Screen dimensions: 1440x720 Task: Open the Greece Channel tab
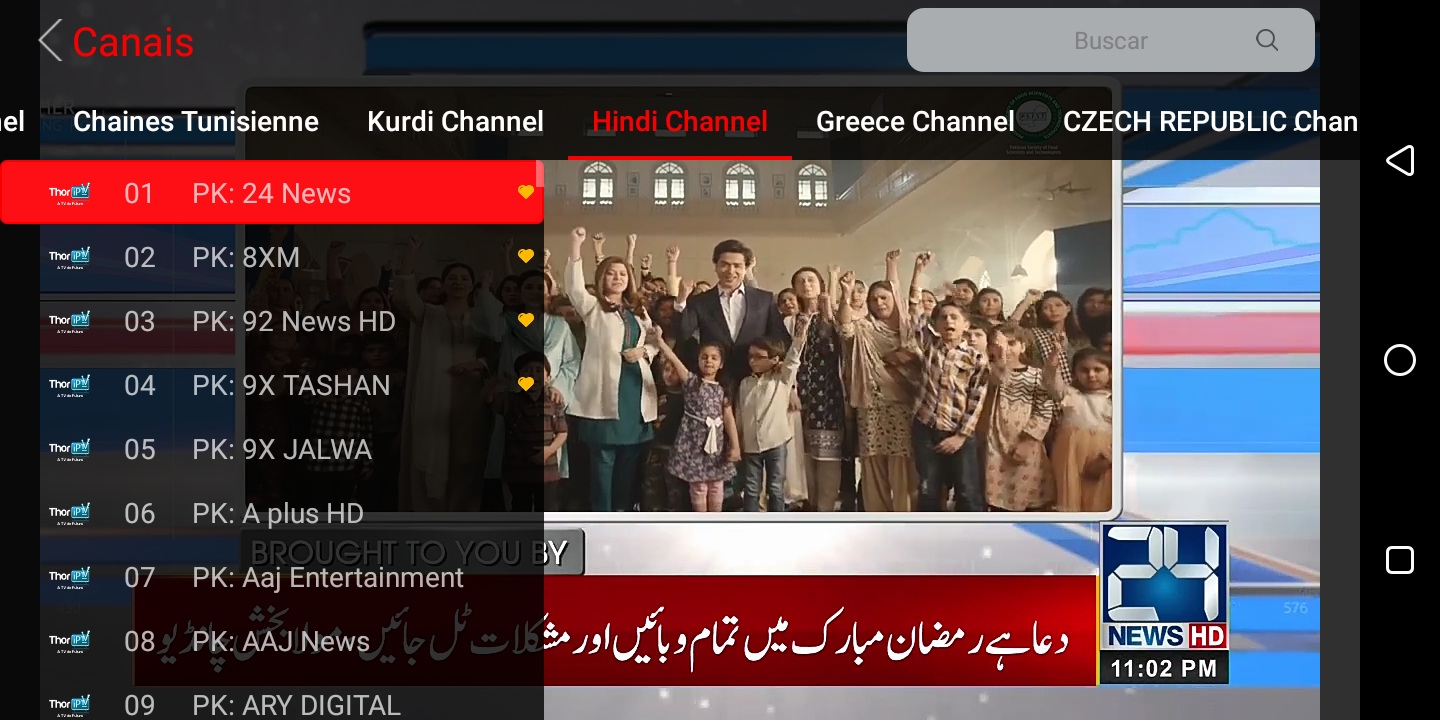(x=915, y=122)
